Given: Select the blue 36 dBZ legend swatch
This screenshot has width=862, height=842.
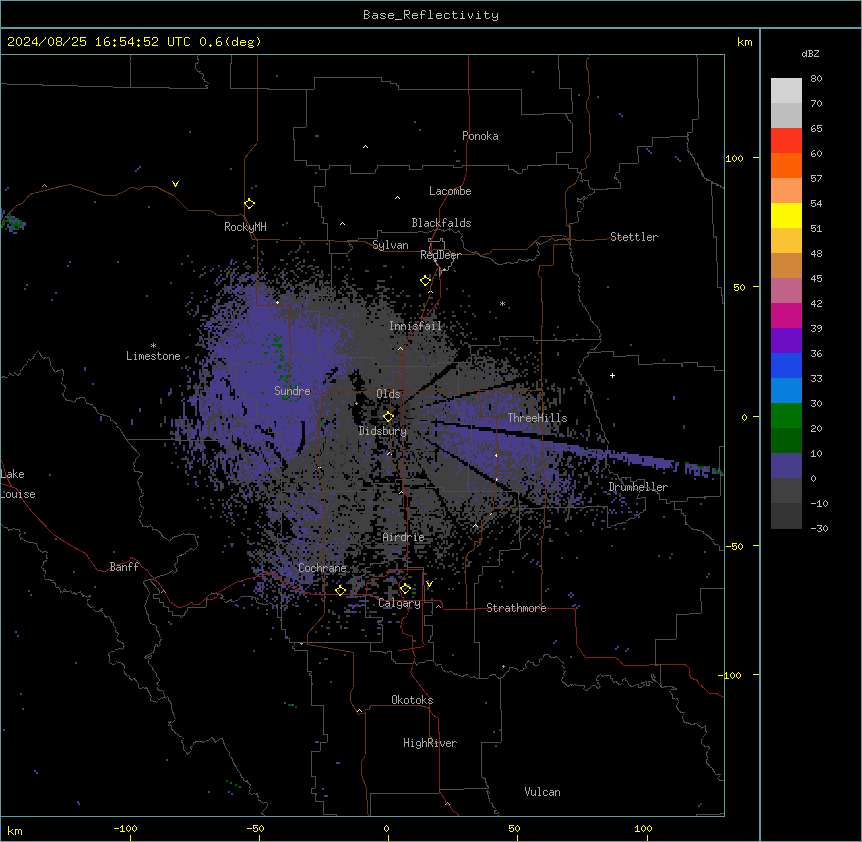Looking at the screenshot, I should (786, 365).
